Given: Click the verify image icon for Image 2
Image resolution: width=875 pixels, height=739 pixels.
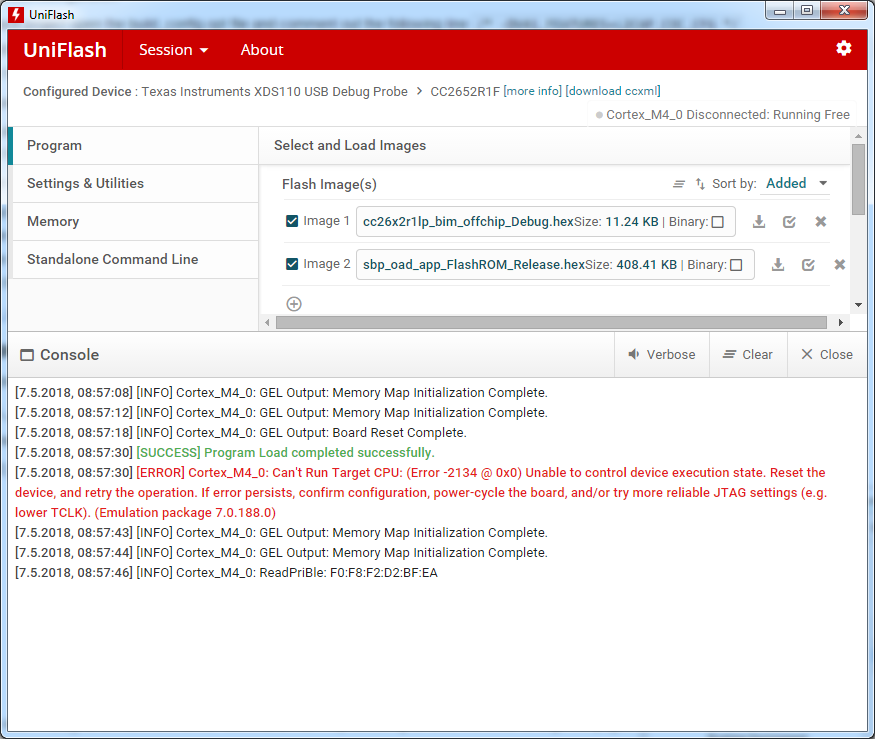Looking at the screenshot, I should pyautogui.click(x=809, y=264).
